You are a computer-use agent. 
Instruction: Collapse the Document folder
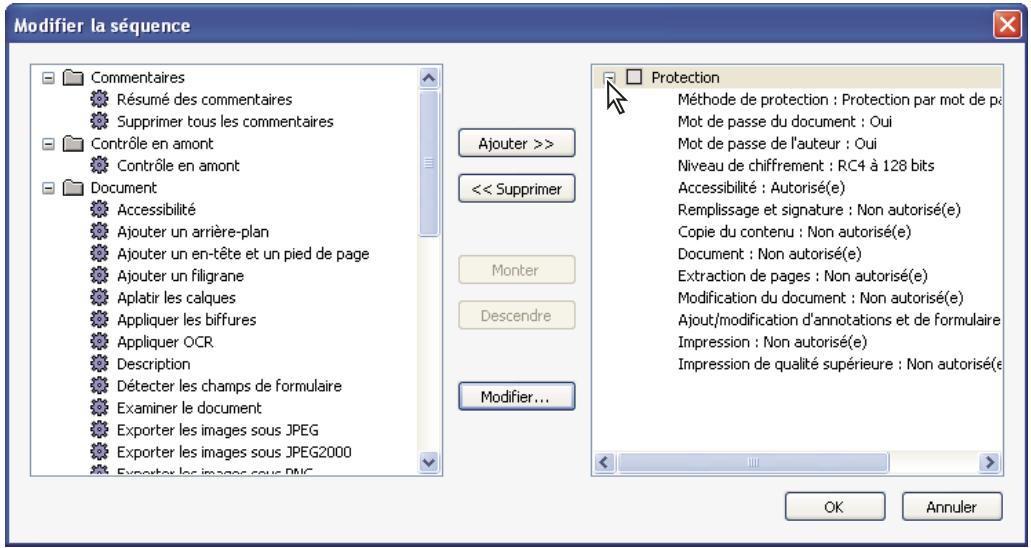coord(48,187)
